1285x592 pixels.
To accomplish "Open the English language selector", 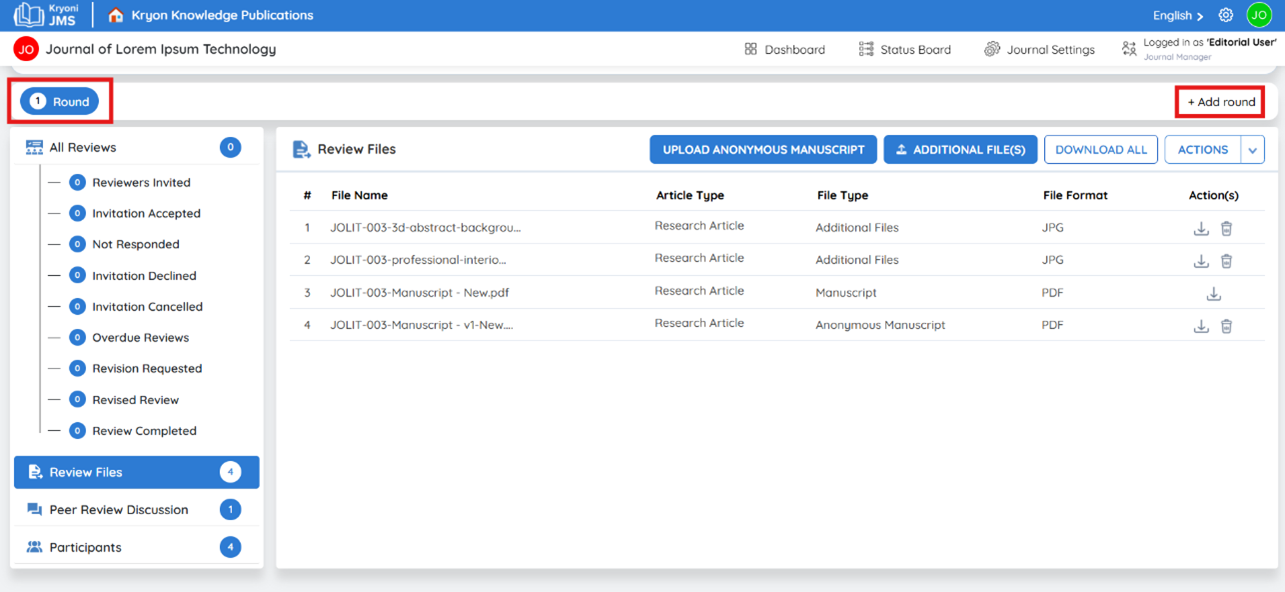I will (1178, 15).
